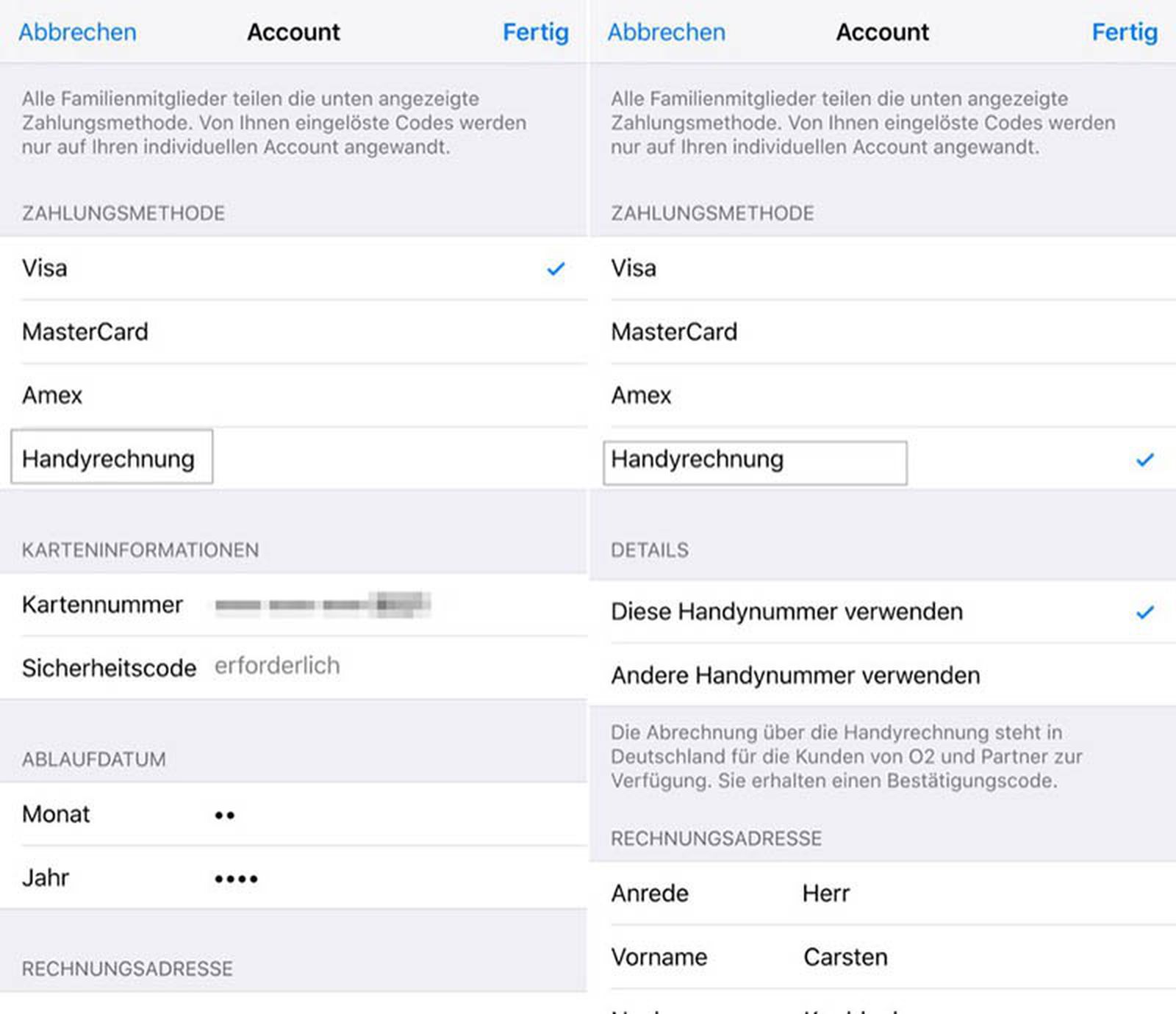Tap Abbrechen on the right Account screen
Image resolution: width=1176 pixels, height=1014 pixels.
tap(666, 32)
